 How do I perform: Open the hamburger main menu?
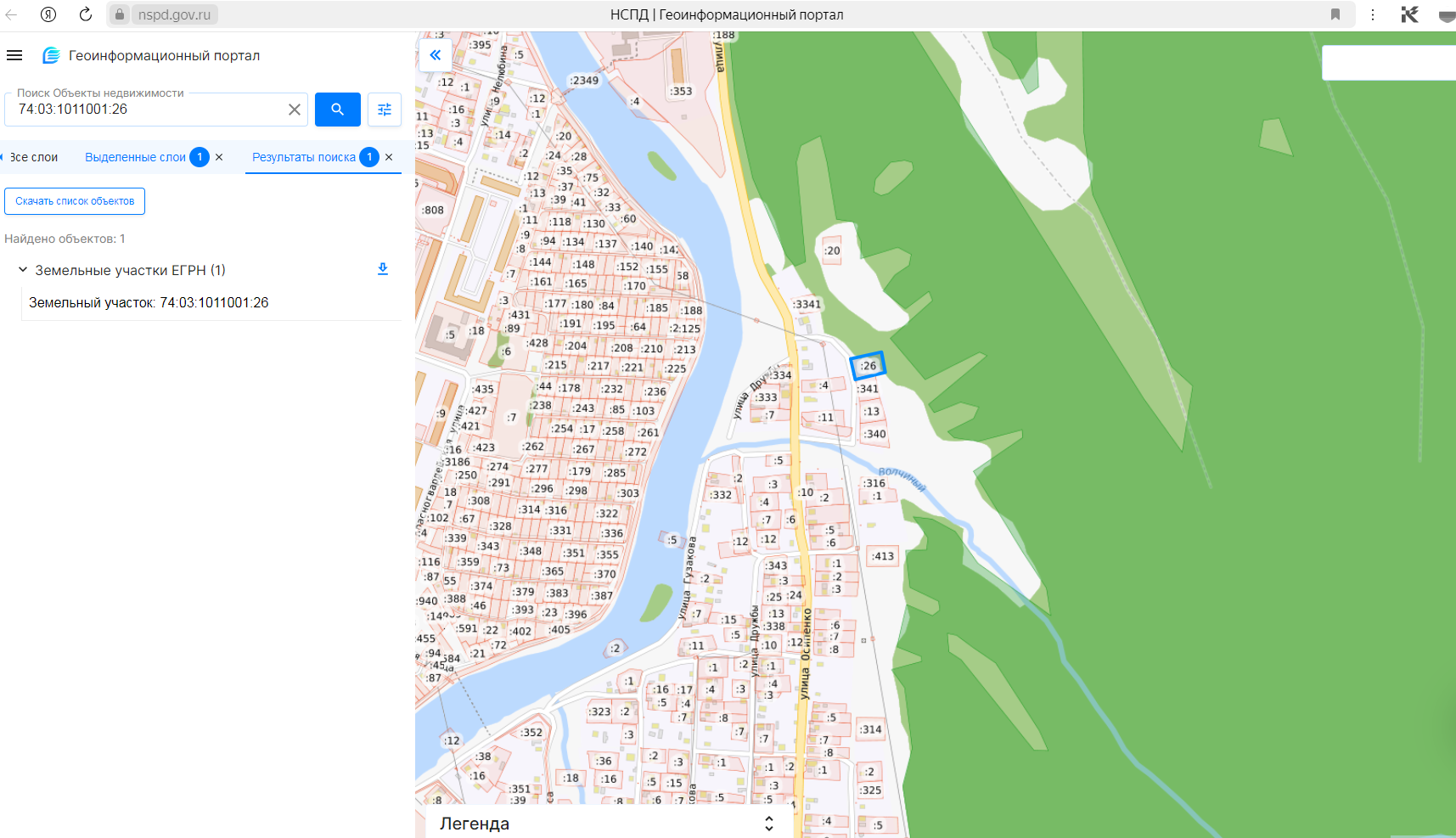coord(14,55)
